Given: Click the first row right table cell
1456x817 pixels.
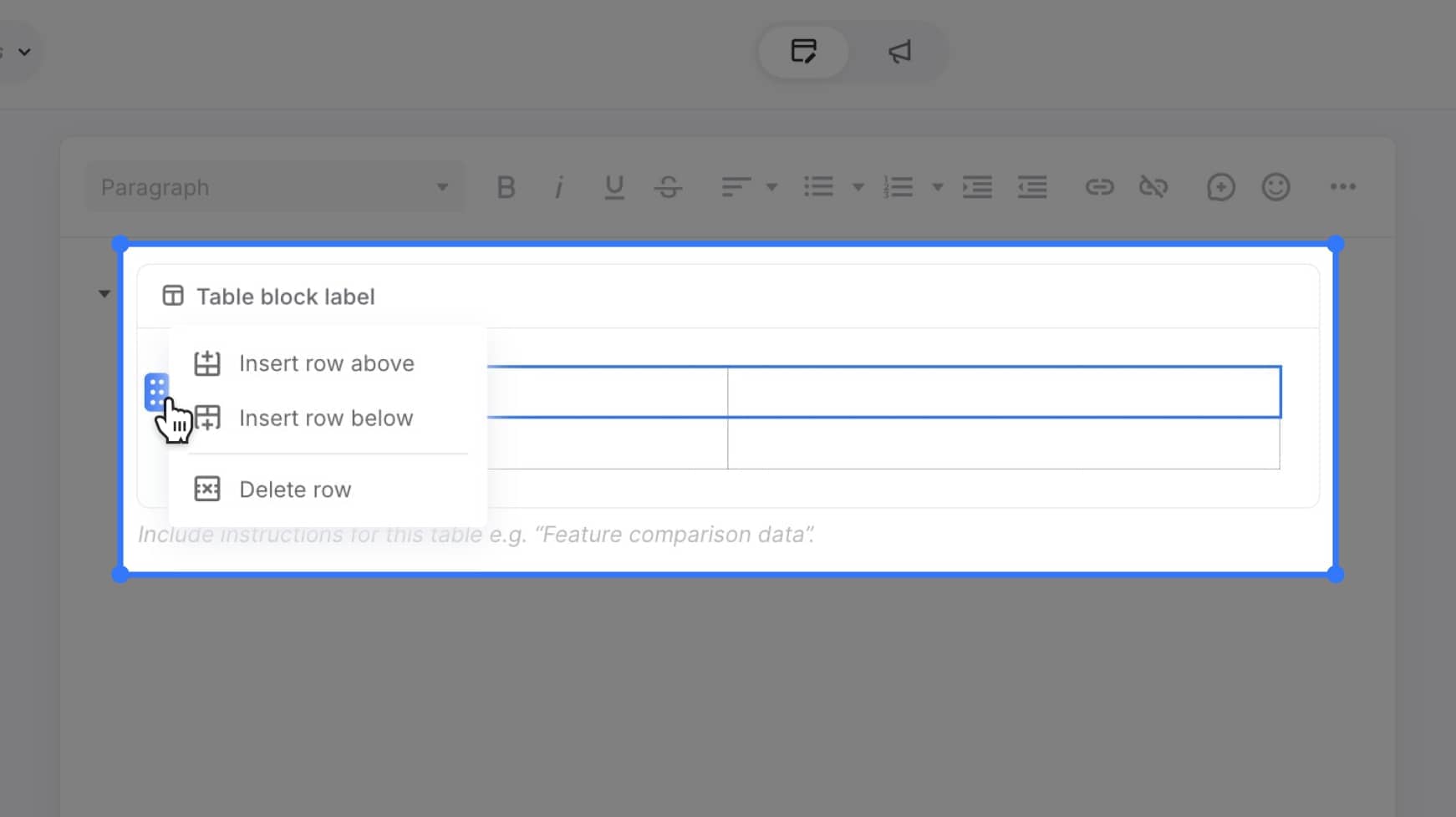Looking at the screenshot, I should point(1004,392).
